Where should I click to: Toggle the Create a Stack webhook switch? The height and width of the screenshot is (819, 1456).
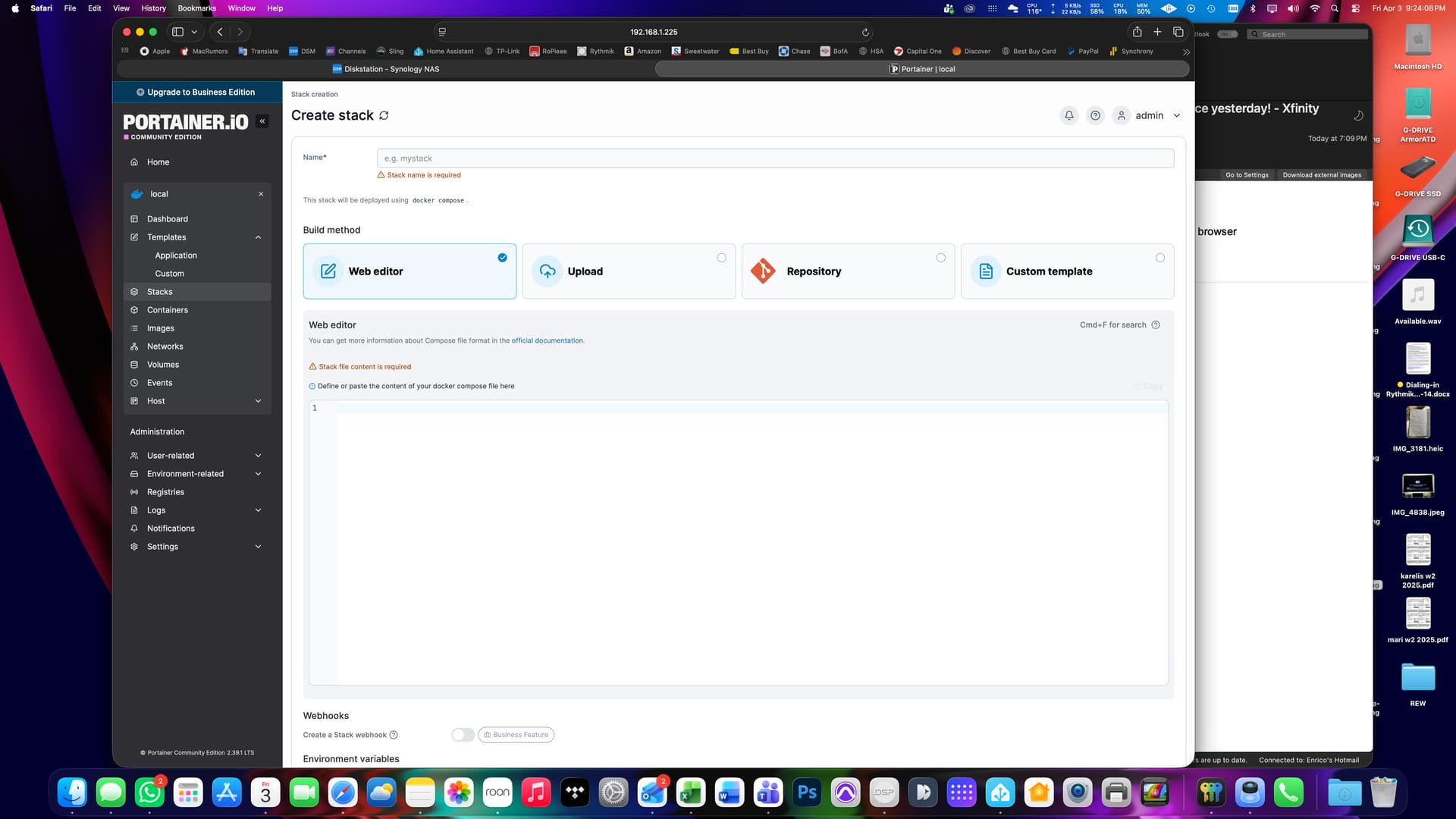pos(463,735)
